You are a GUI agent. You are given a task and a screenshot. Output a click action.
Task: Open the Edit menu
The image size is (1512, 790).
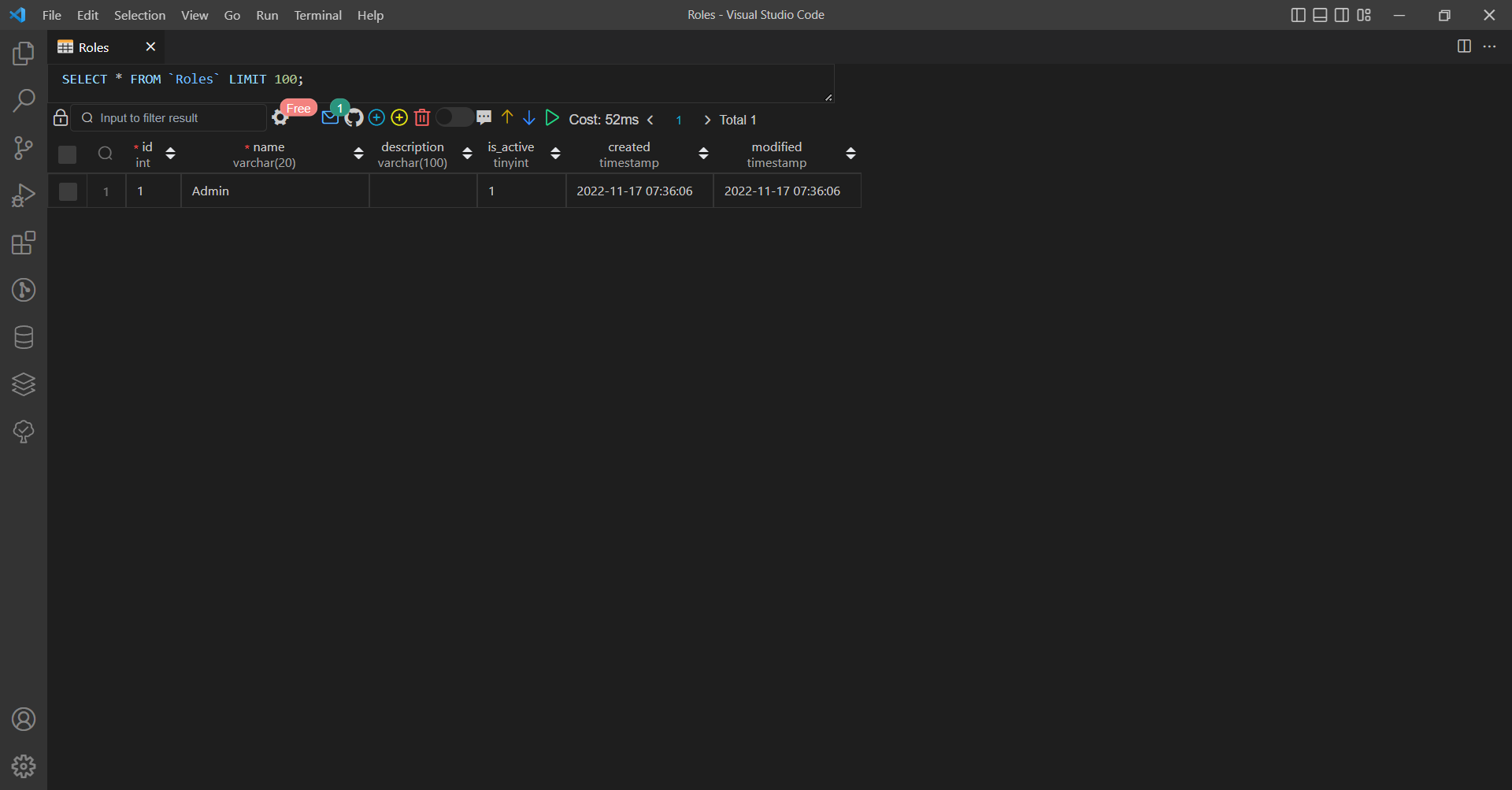pyautogui.click(x=87, y=15)
